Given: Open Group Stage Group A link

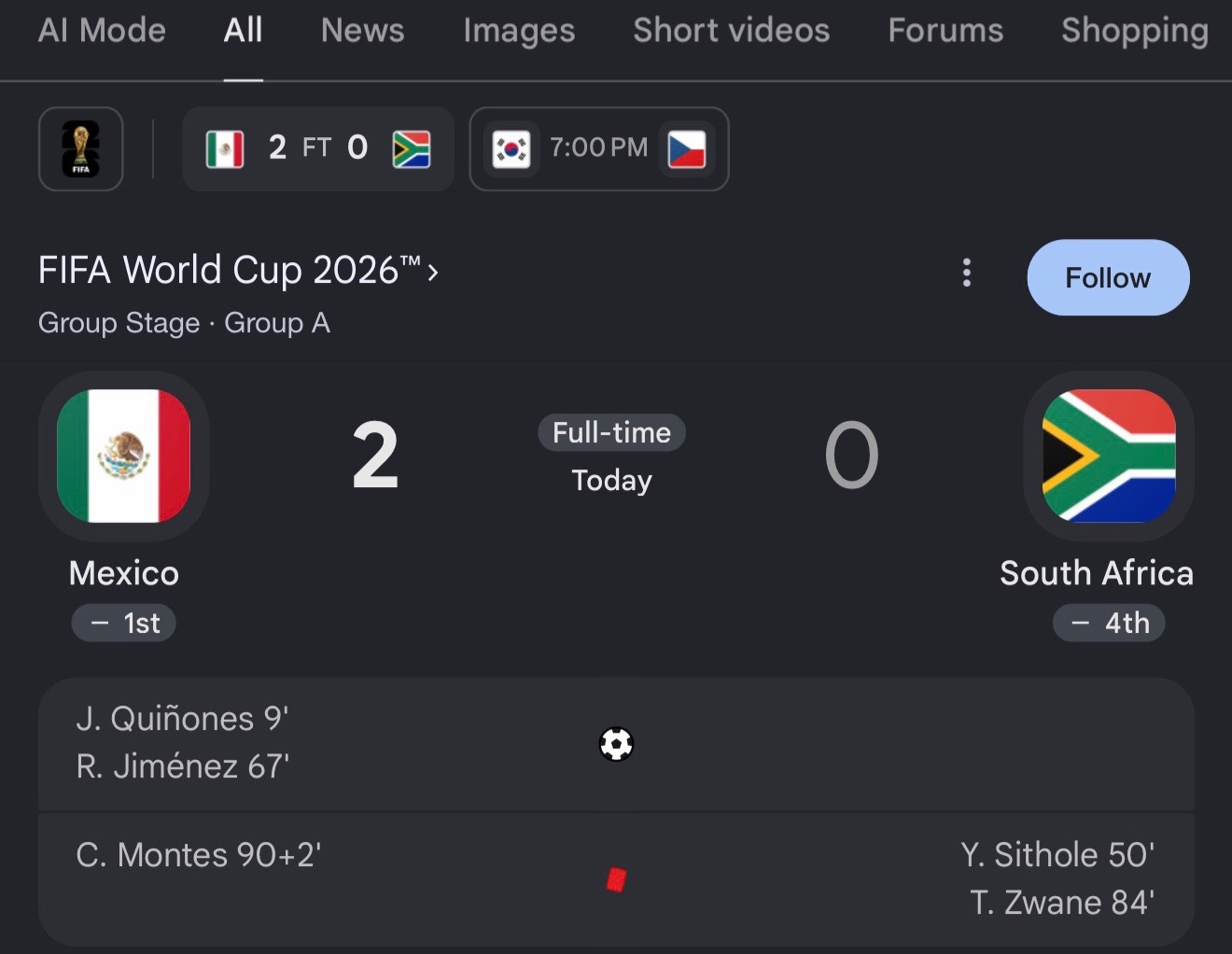Looking at the screenshot, I should coord(184,323).
